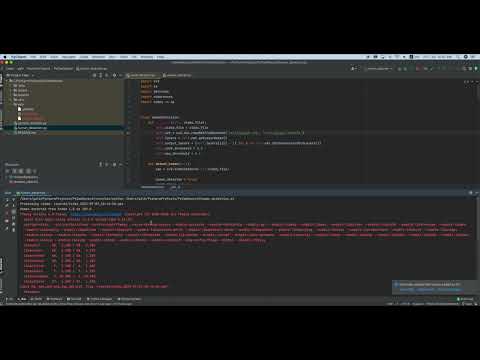The image size is (480, 360).
Task: Expand all in Structure panel header
Action: [101, 164]
